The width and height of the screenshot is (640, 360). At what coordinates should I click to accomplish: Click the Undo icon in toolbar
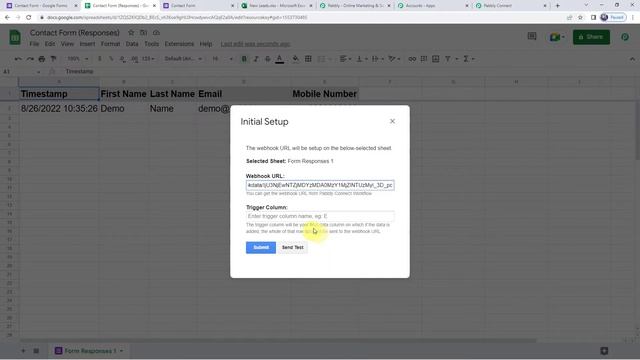point(18,59)
